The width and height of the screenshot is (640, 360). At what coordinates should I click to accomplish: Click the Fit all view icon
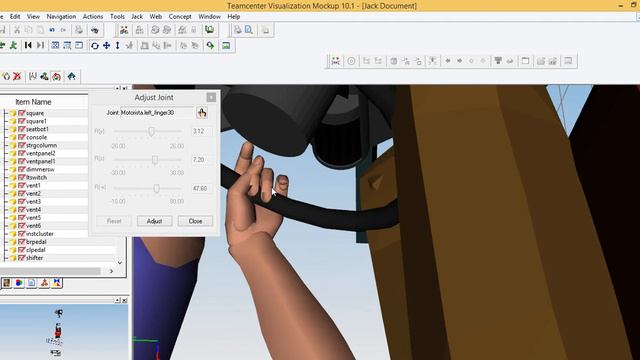point(55,45)
